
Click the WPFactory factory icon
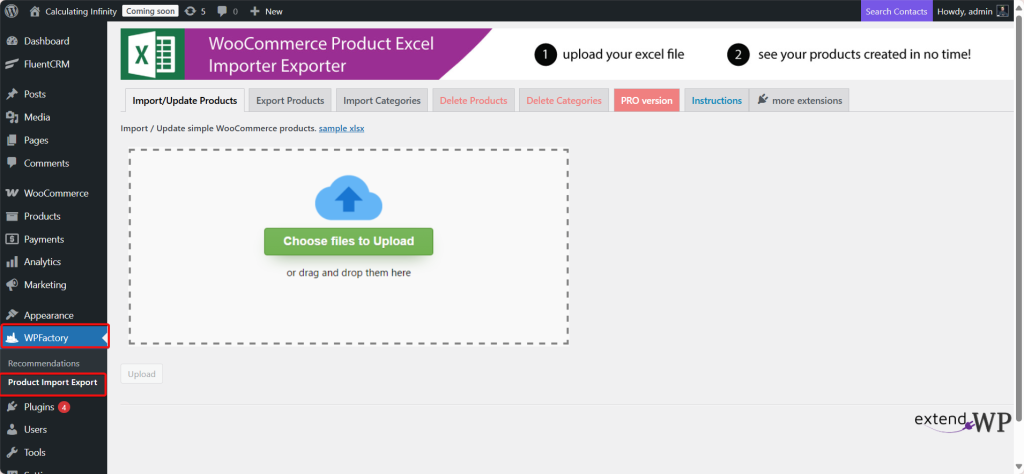pos(12,338)
